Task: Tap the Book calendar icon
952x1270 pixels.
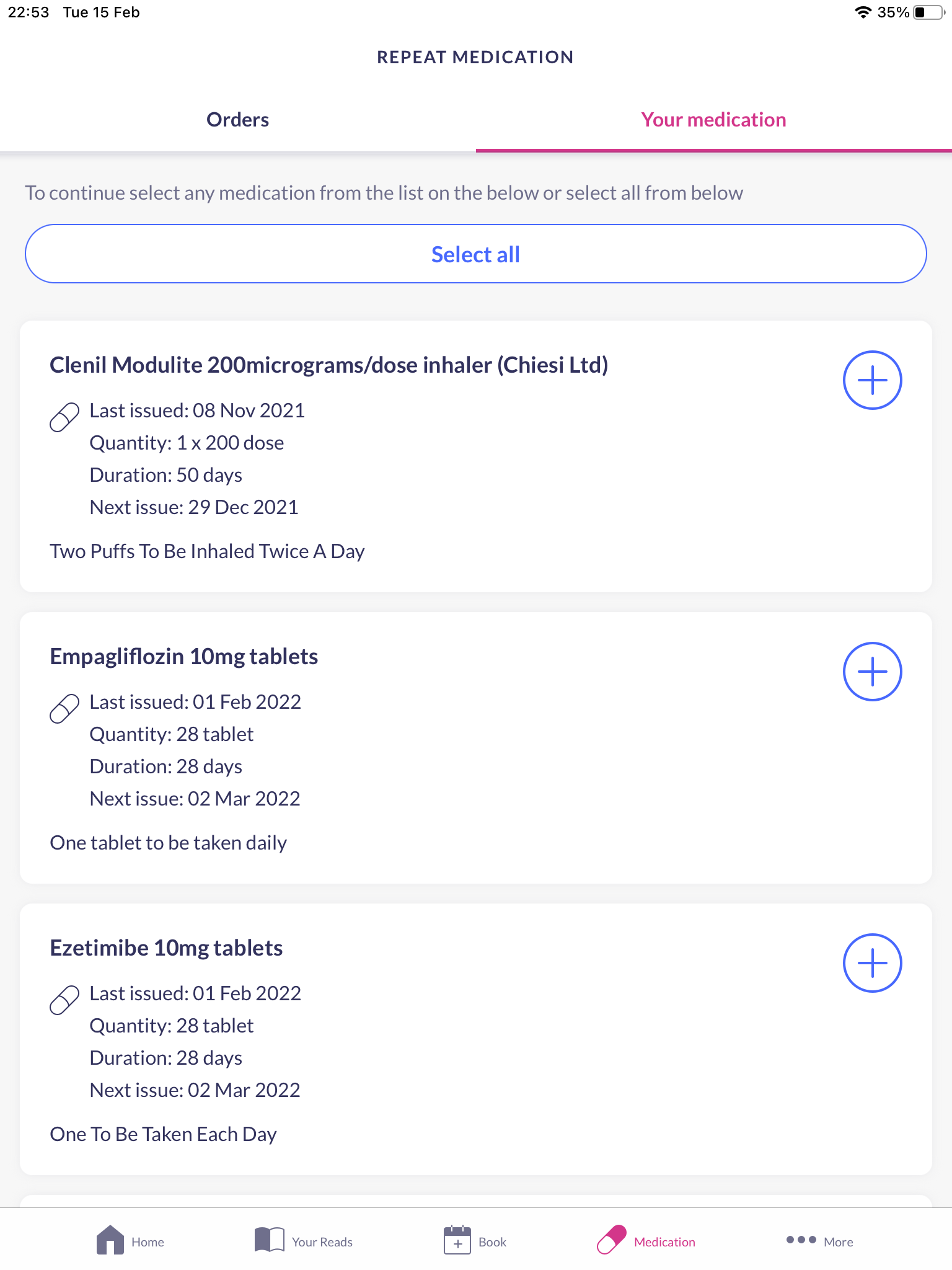Action: [x=457, y=1240]
